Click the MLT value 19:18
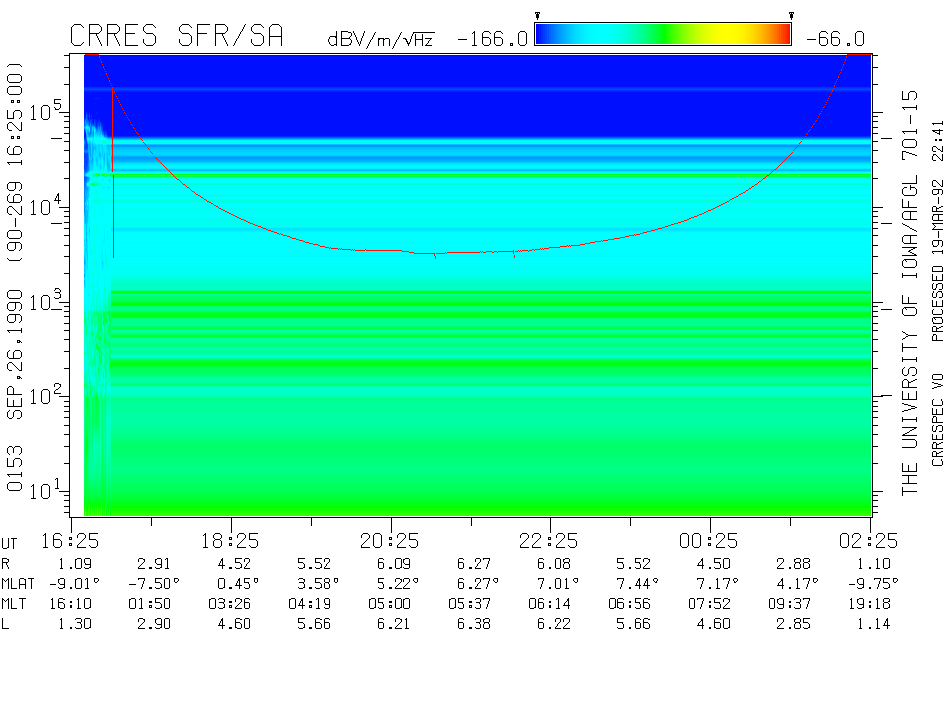The width and height of the screenshot is (945, 720). pyautogui.click(x=868, y=604)
